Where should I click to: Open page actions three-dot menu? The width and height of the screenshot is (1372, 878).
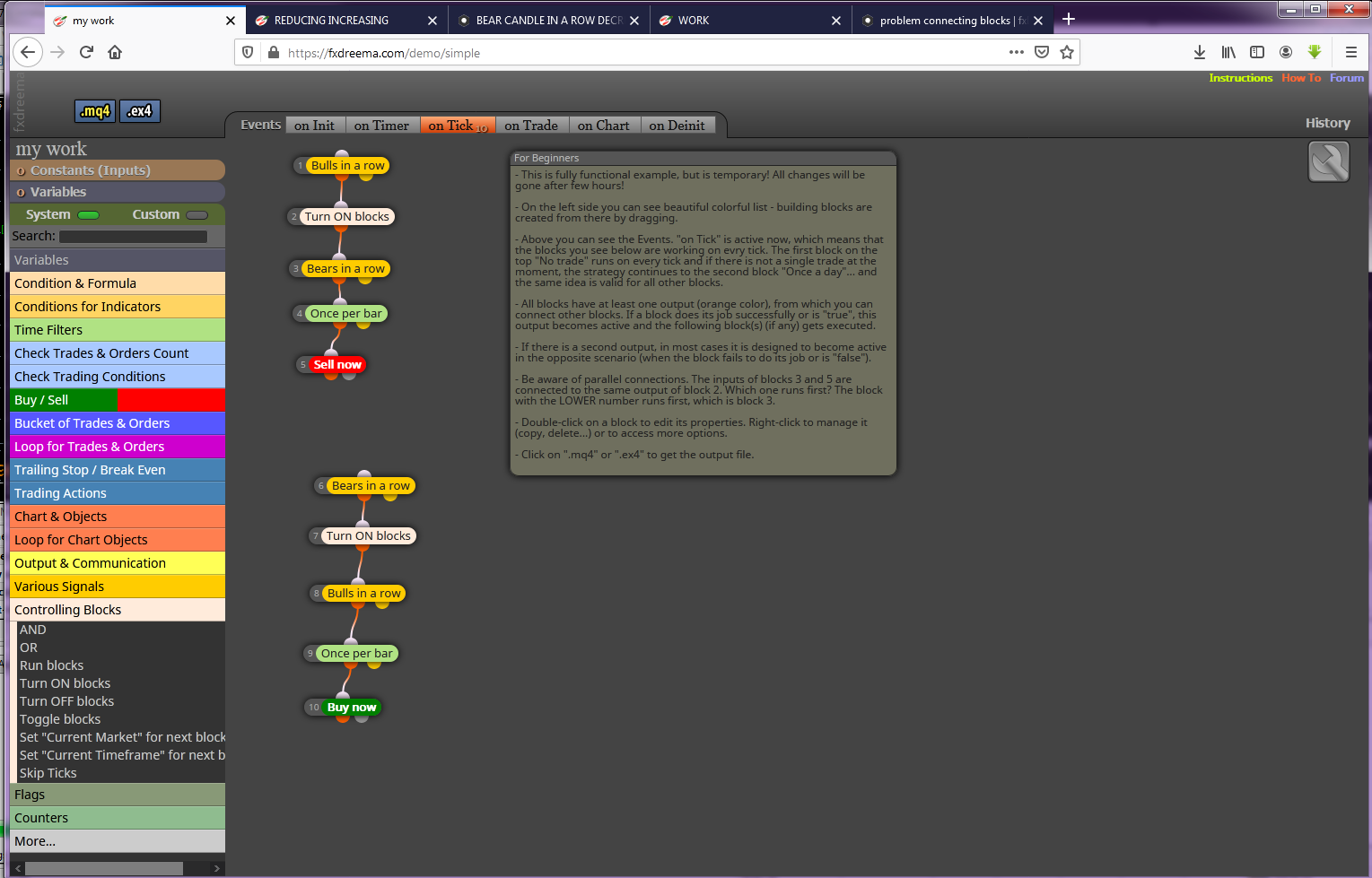pyautogui.click(x=1016, y=52)
